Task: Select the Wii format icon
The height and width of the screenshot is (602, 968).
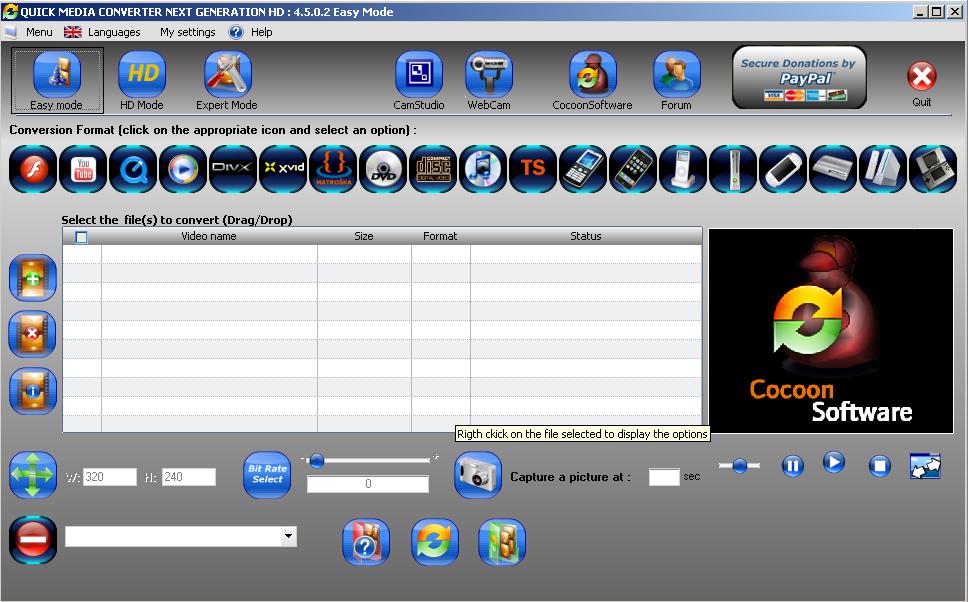Action: [x=883, y=169]
